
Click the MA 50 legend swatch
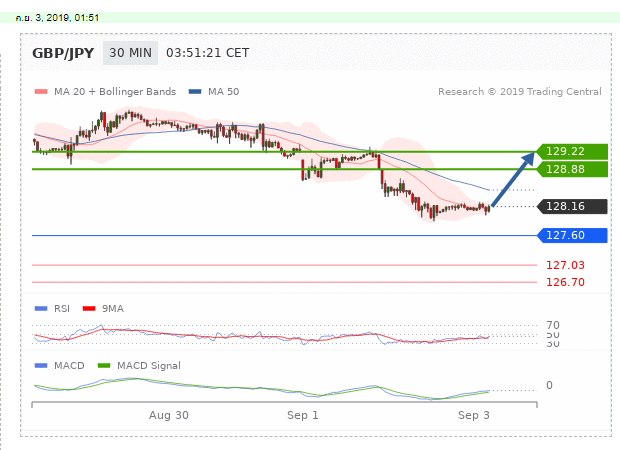tap(195, 92)
